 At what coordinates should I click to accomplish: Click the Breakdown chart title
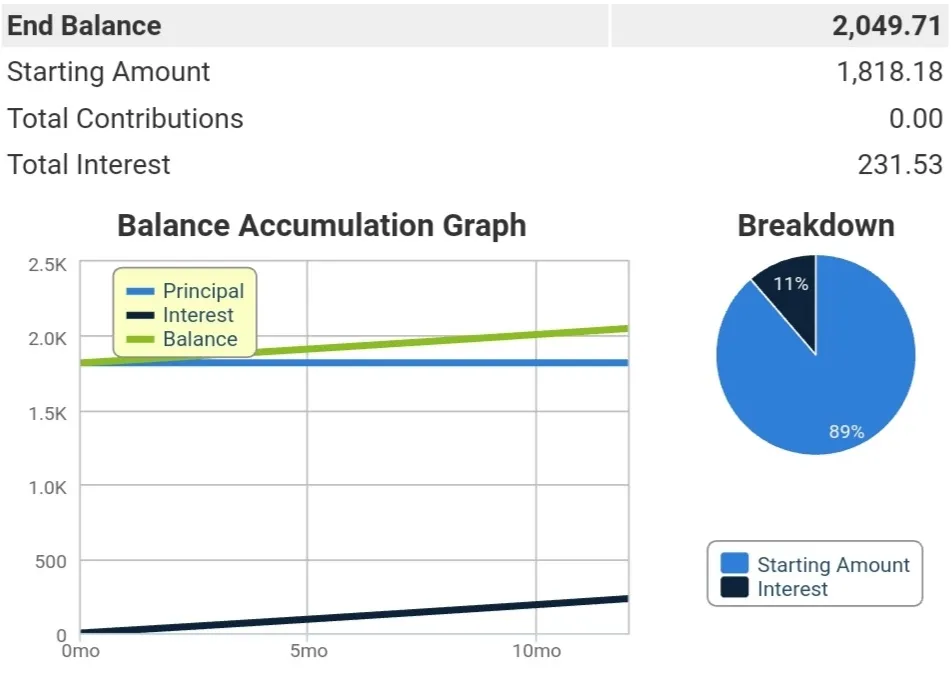coord(816,226)
